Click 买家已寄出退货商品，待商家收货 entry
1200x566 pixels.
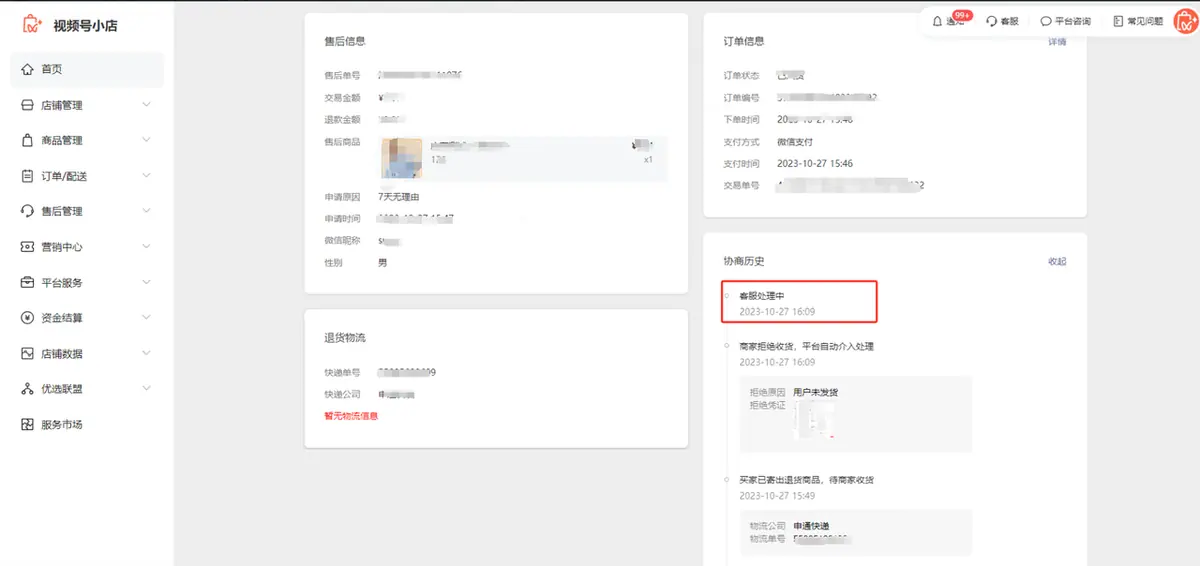click(x=807, y=480)
